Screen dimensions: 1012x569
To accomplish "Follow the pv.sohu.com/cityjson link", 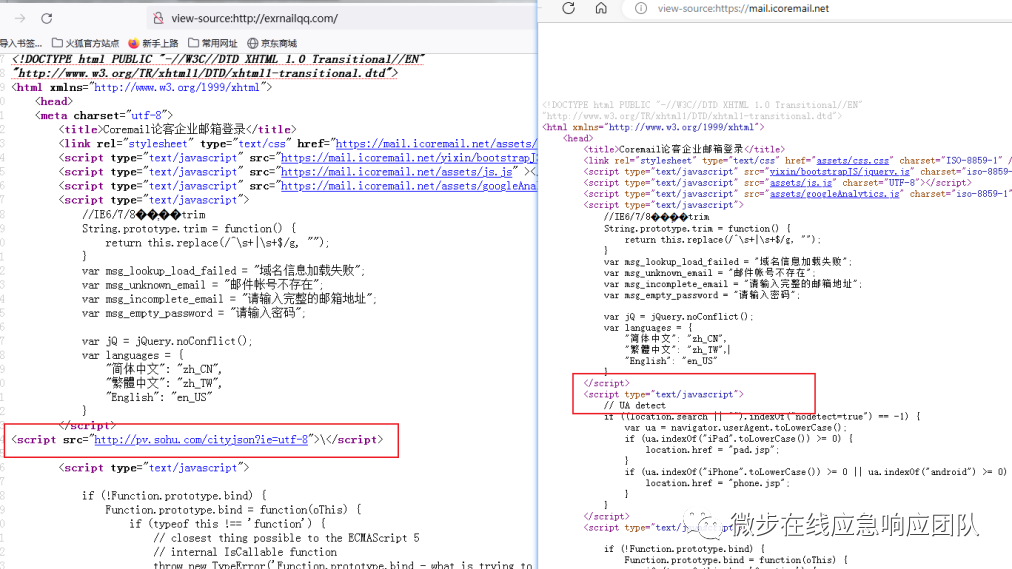I will 201,439.
